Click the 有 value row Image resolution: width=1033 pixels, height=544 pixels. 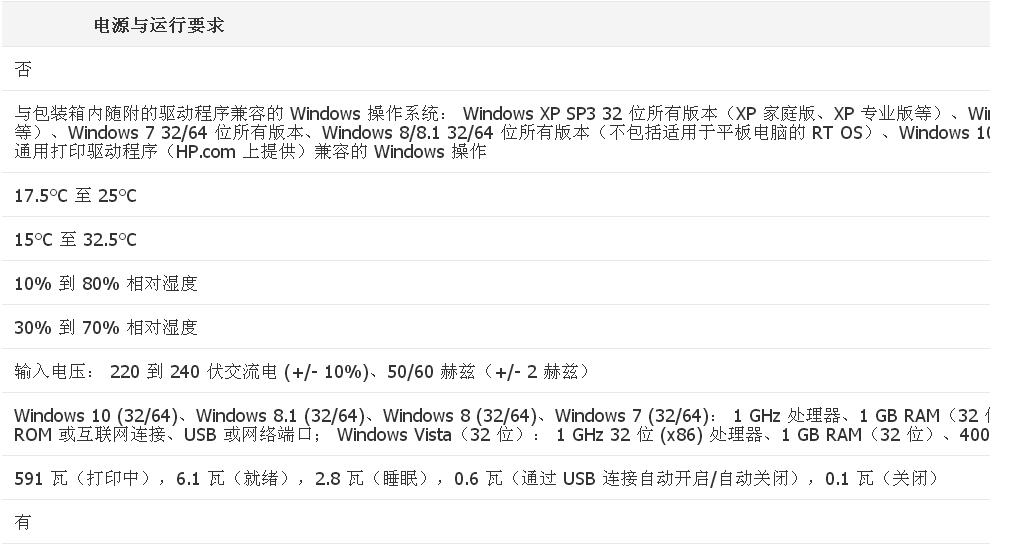[23, 522]
